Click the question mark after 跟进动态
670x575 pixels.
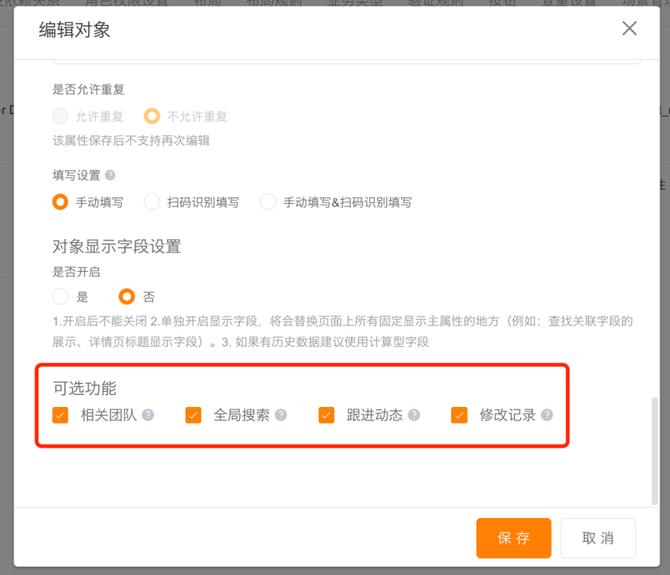[x=414, y=415]
